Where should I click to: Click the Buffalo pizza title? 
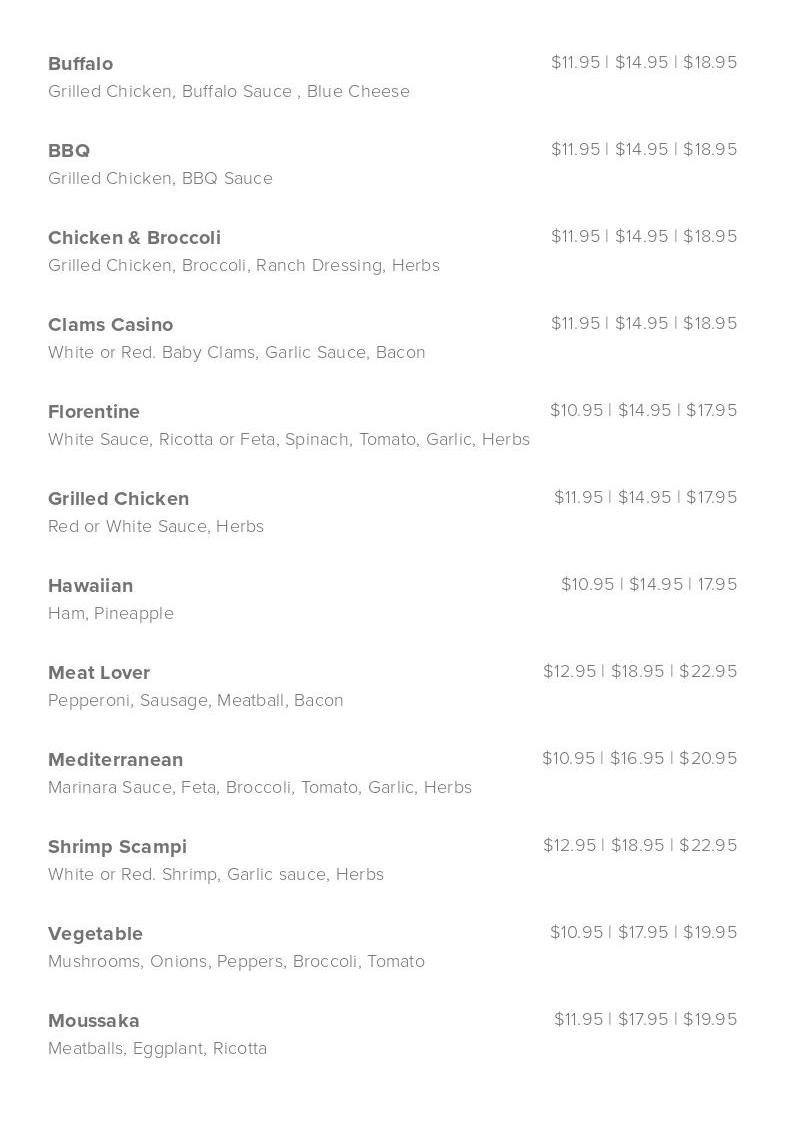(x=80, y=64)
